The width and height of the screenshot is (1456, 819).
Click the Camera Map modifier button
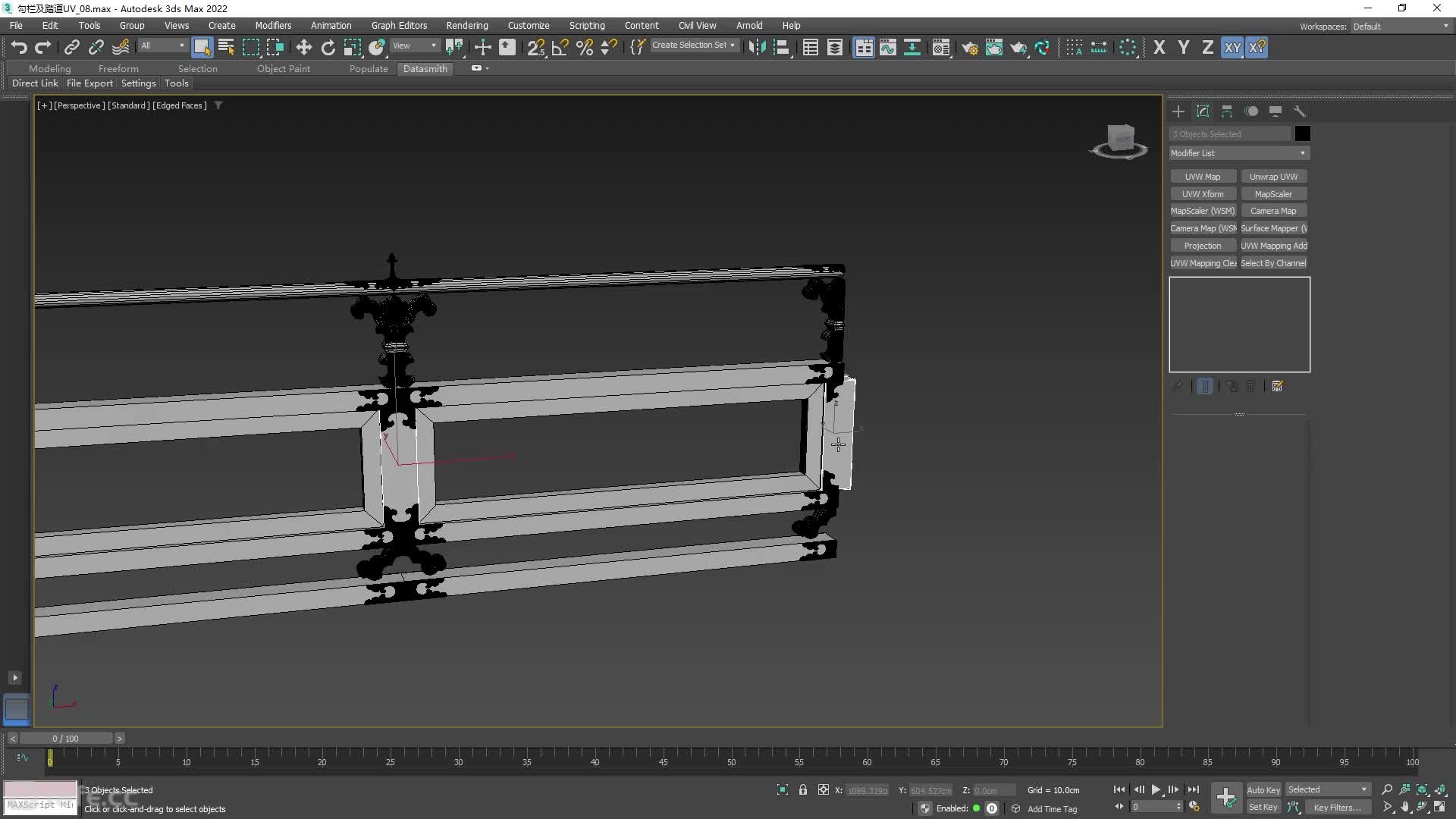coord(1273,211)
